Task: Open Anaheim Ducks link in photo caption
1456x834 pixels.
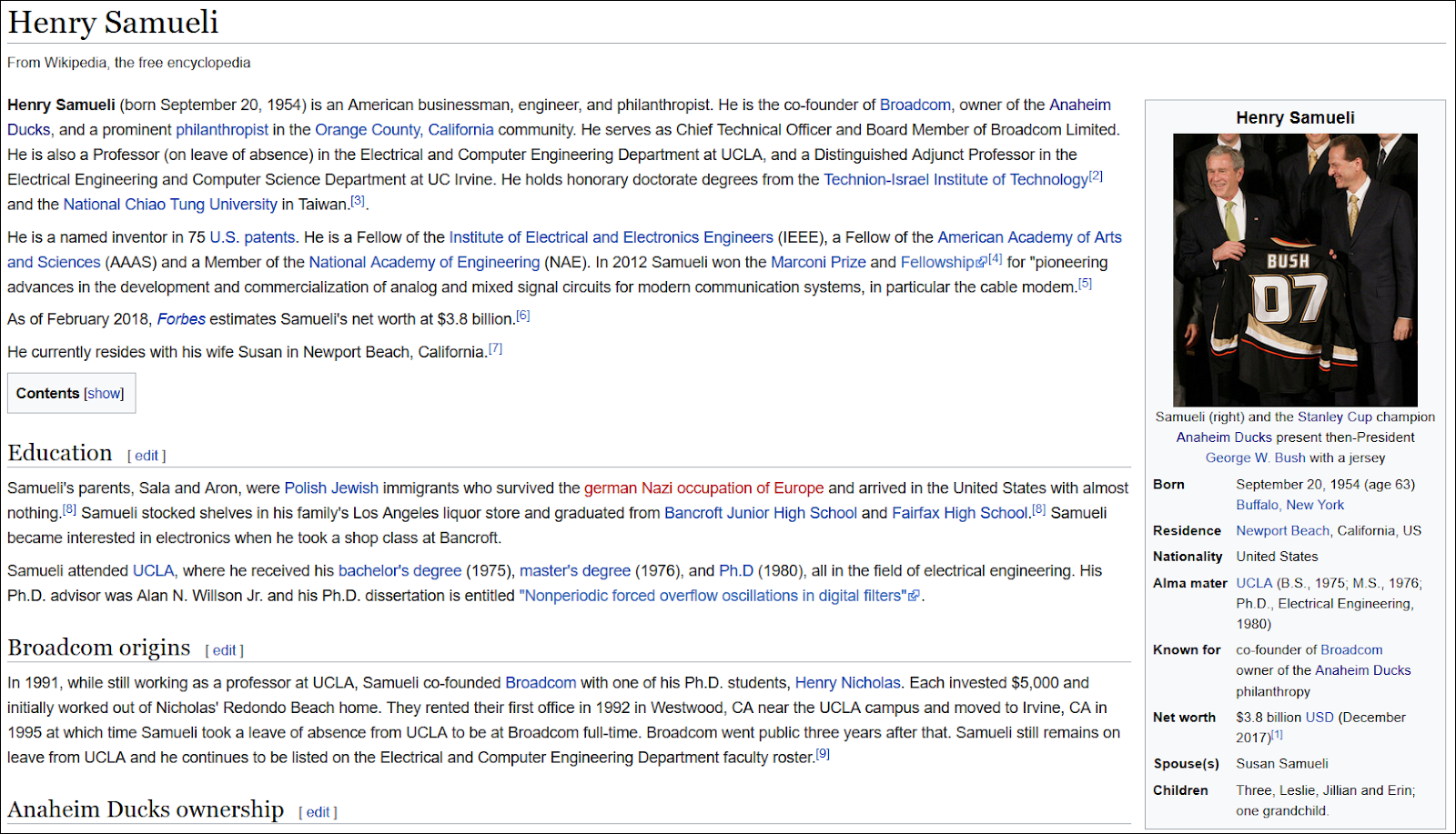Action: click(1224, 437)
